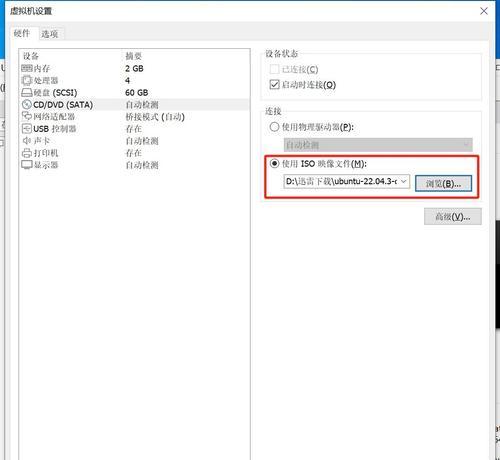Open 高级(V)... advanced settings
Viewport: 500px width, 460px height.
pyautogui.click(x=453, y=217)
